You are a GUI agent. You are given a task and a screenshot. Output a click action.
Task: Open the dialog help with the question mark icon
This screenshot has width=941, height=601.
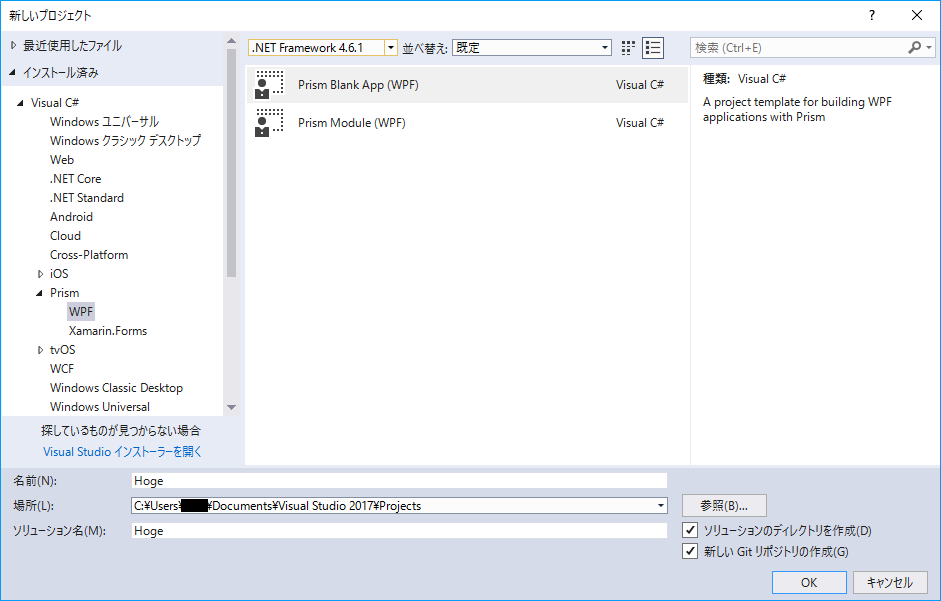point(872,15)
